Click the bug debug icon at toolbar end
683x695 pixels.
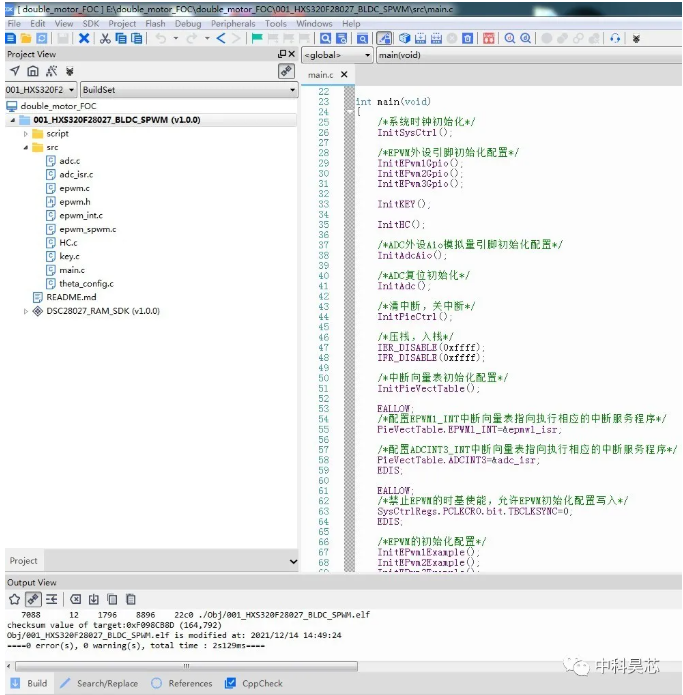point(636,39)
